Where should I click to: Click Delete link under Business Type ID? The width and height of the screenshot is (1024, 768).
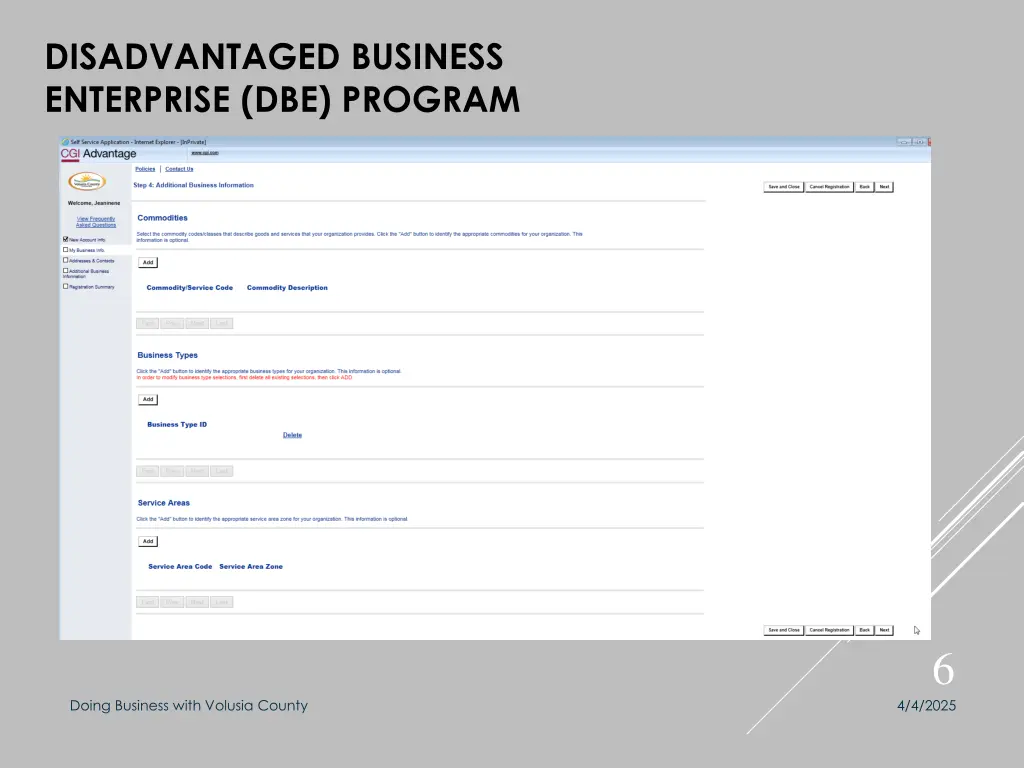(292, 435)
